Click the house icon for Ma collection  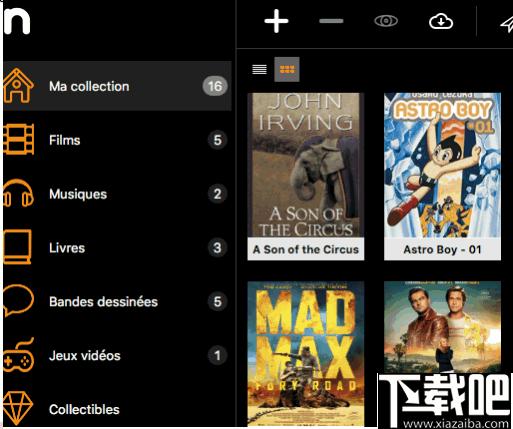point(18,85)
